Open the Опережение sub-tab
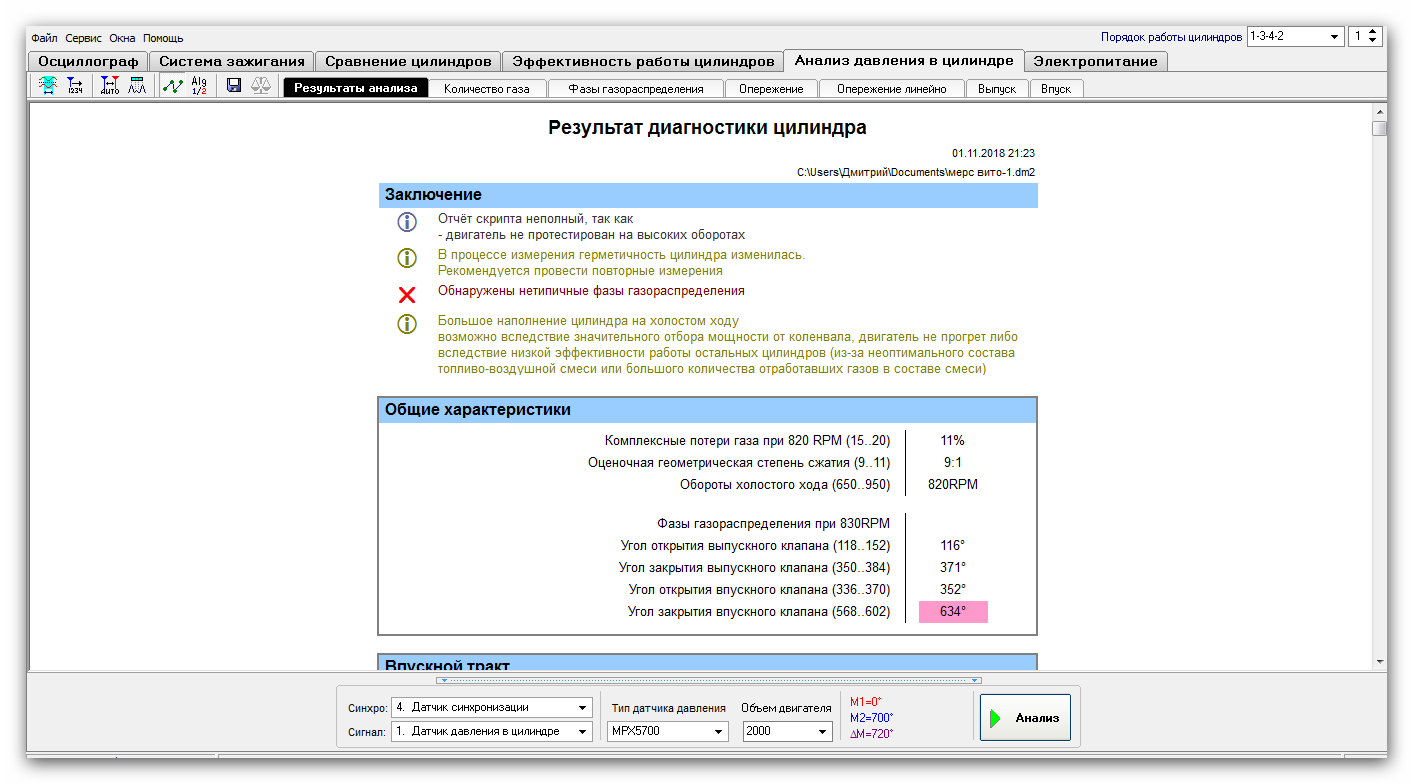Image resolution: width=1413 pixels, height=784 pixels. [x=771, y=88]
